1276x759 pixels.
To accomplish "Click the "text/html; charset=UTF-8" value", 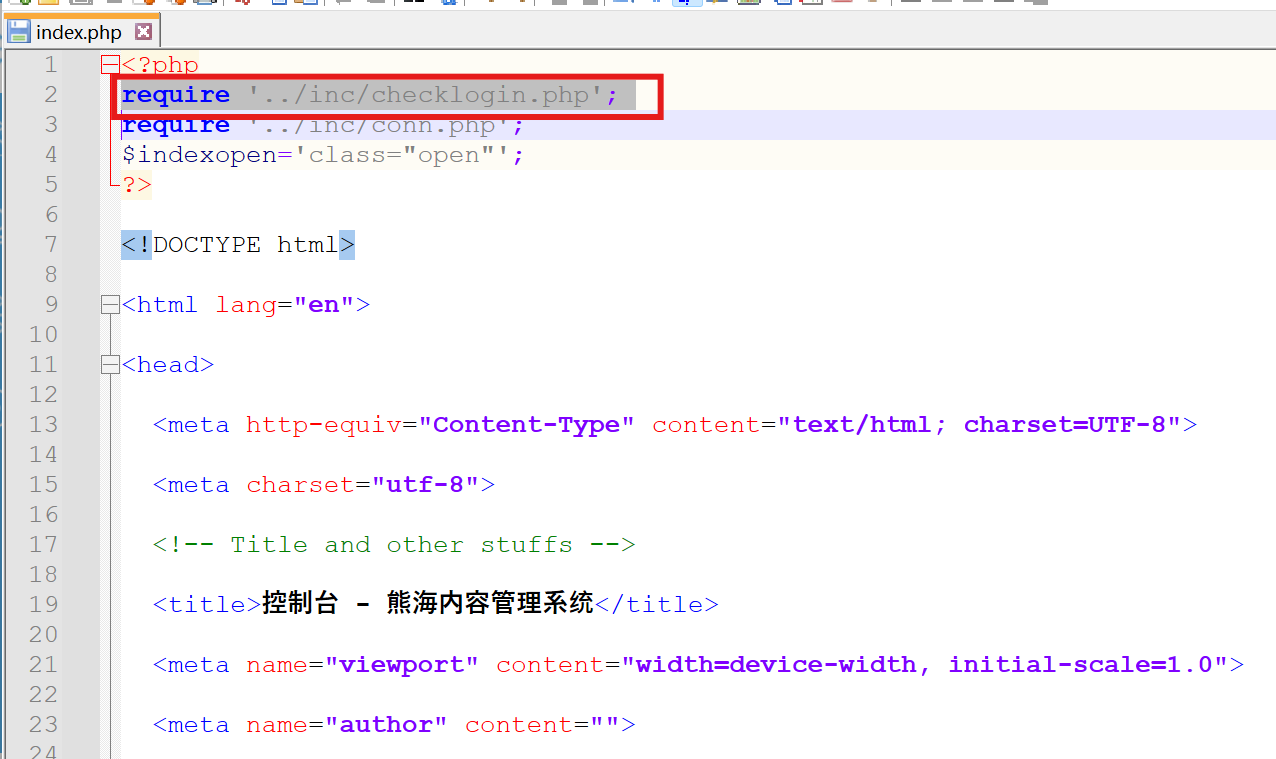I will click(980, 425).
